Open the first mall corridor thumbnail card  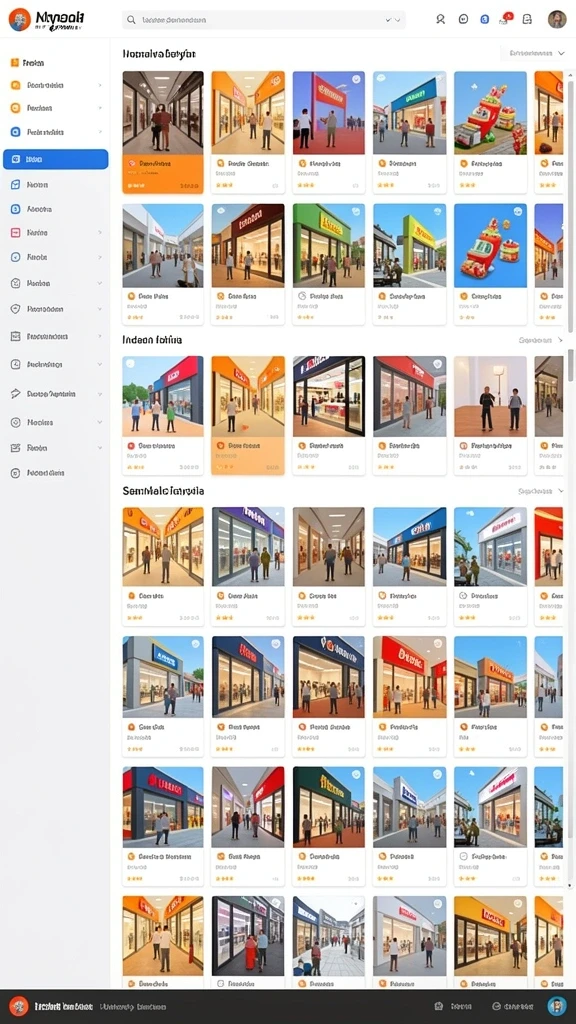(163, 133)
